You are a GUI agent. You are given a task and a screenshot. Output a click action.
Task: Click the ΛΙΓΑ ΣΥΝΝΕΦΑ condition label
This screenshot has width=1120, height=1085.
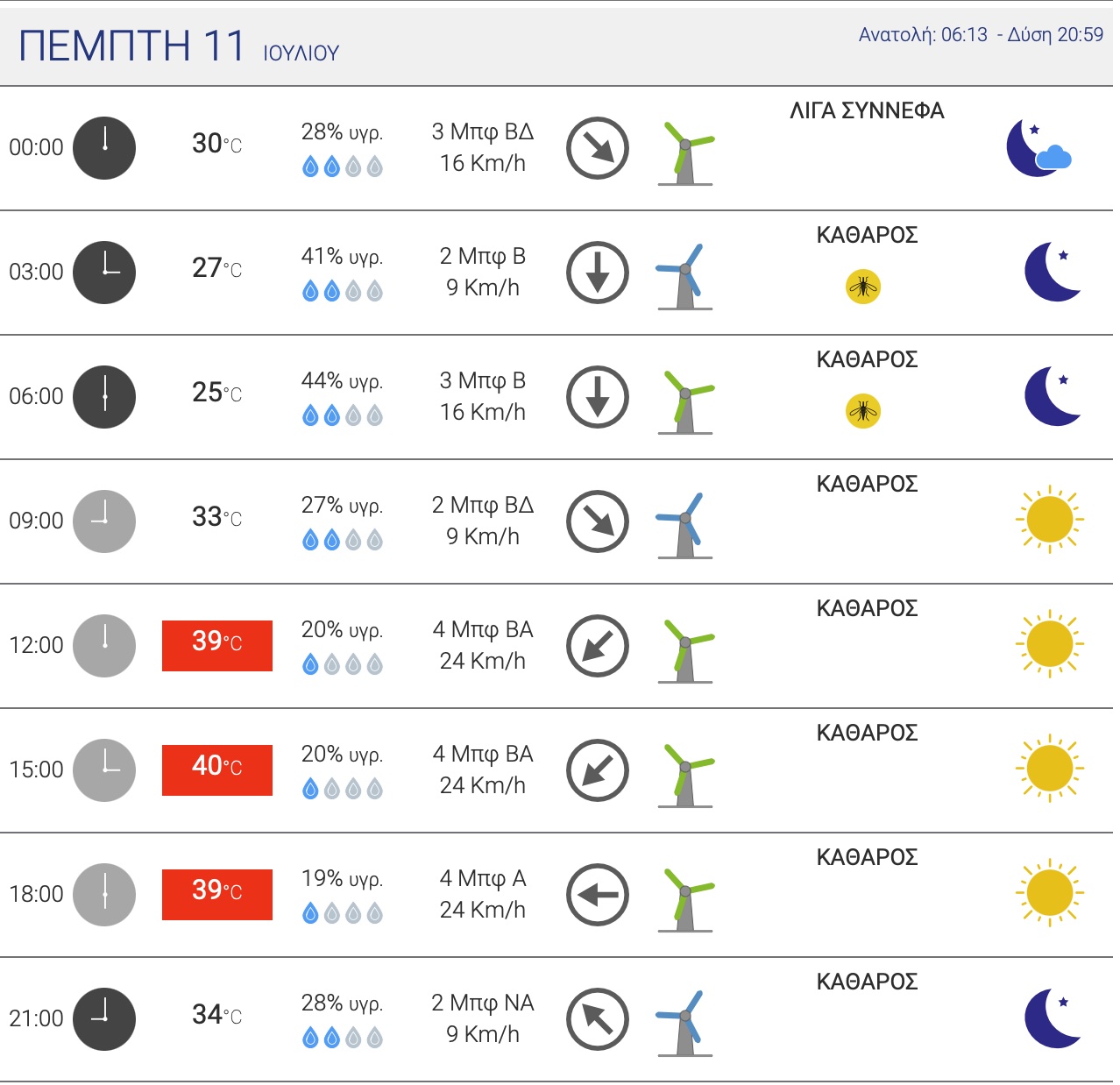coord(867,111)
